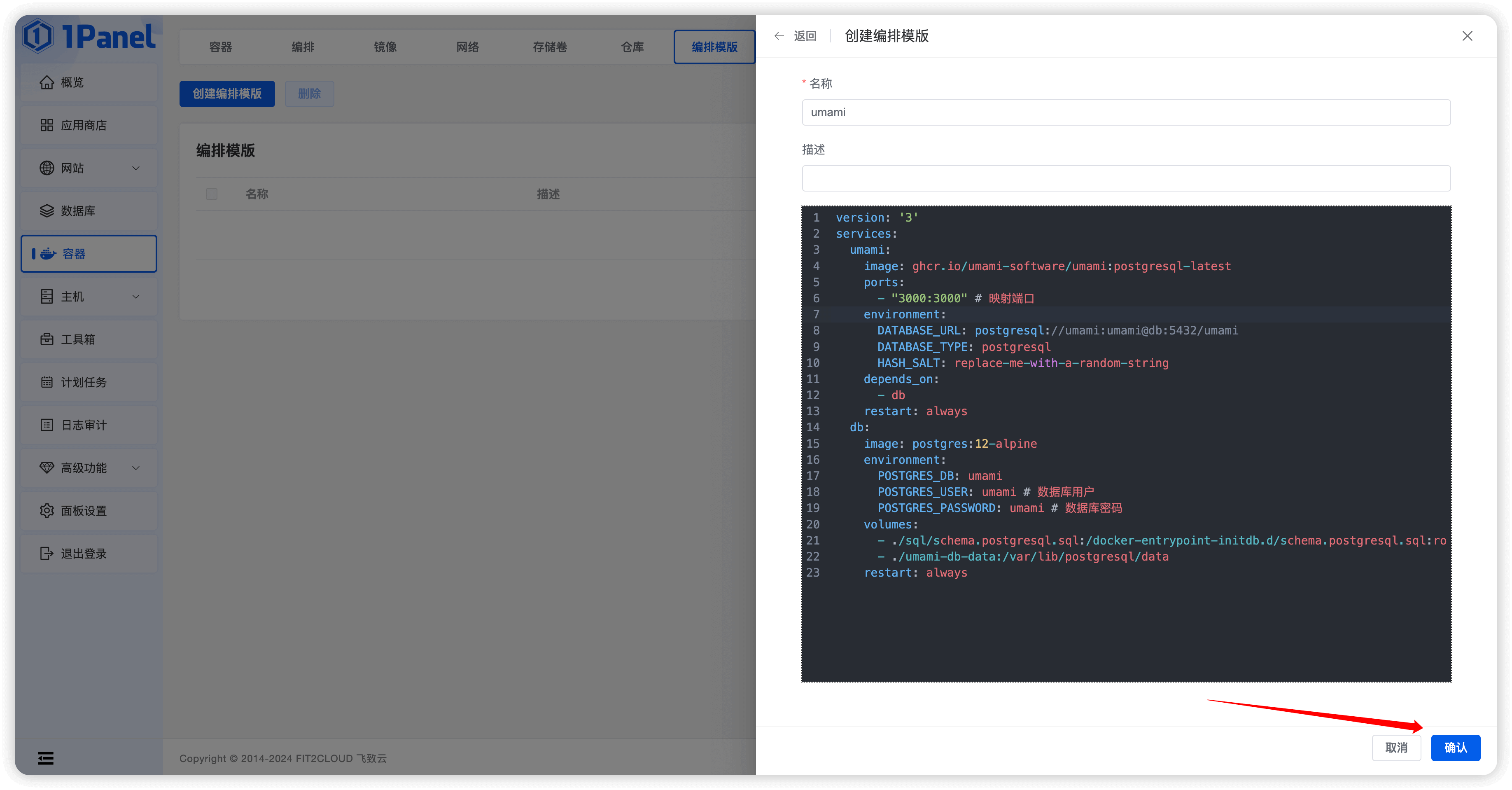This screenshot has width=1512, height=790.
Task: Click line number 23 in editor gutter
Action: (x=813, y=573)
